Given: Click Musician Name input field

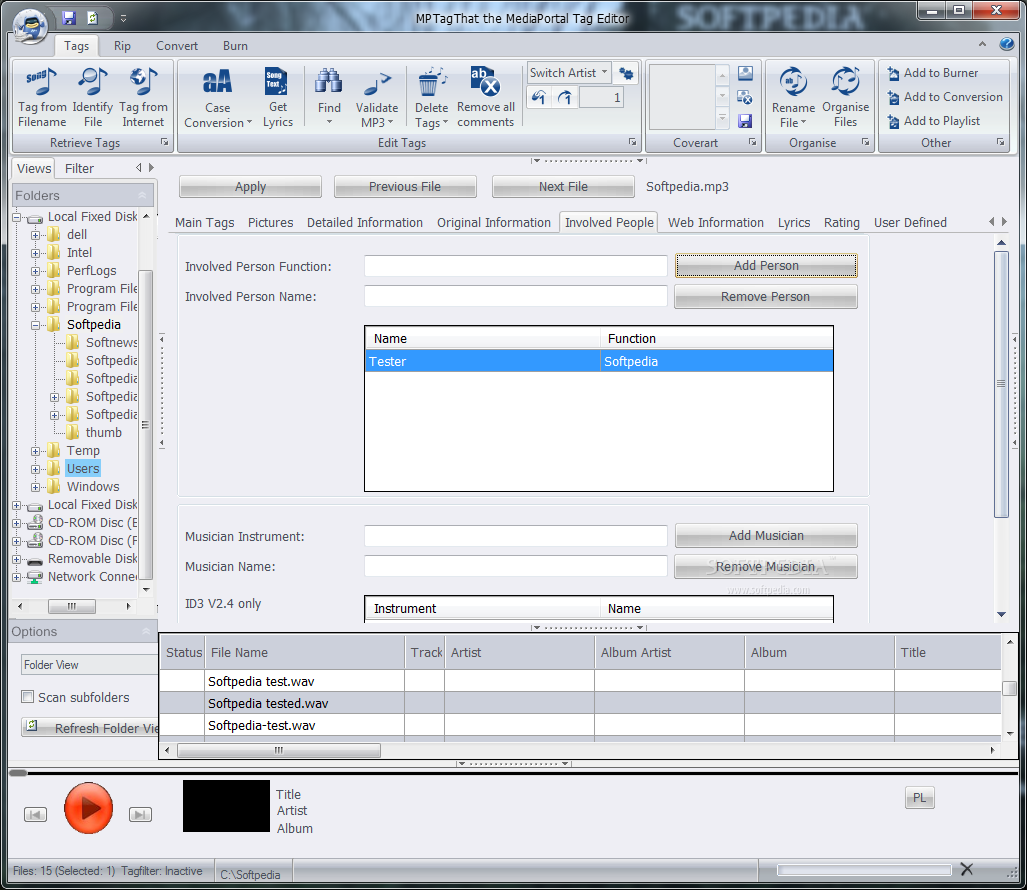Looking at the screenshot, I should tap(515, 566).
